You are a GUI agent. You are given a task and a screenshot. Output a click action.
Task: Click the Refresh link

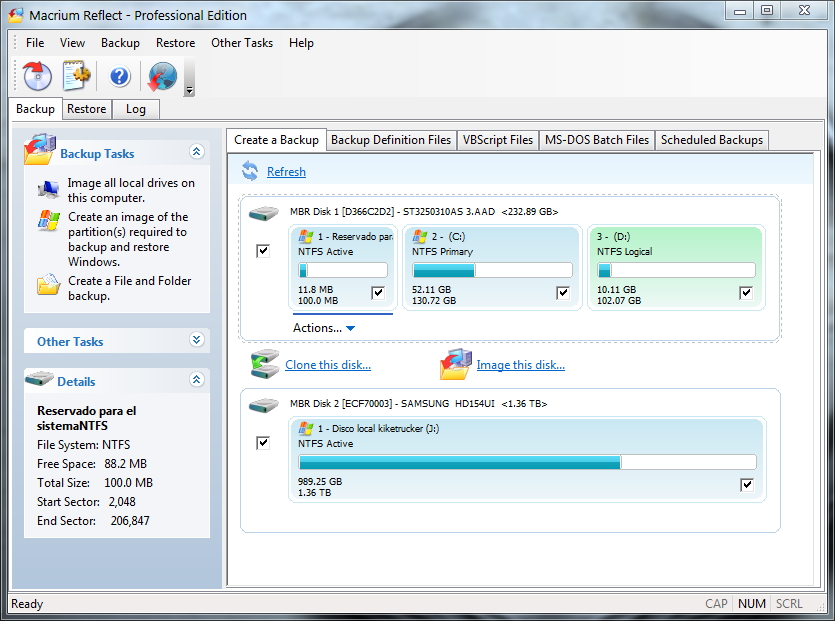coord(286,171)
